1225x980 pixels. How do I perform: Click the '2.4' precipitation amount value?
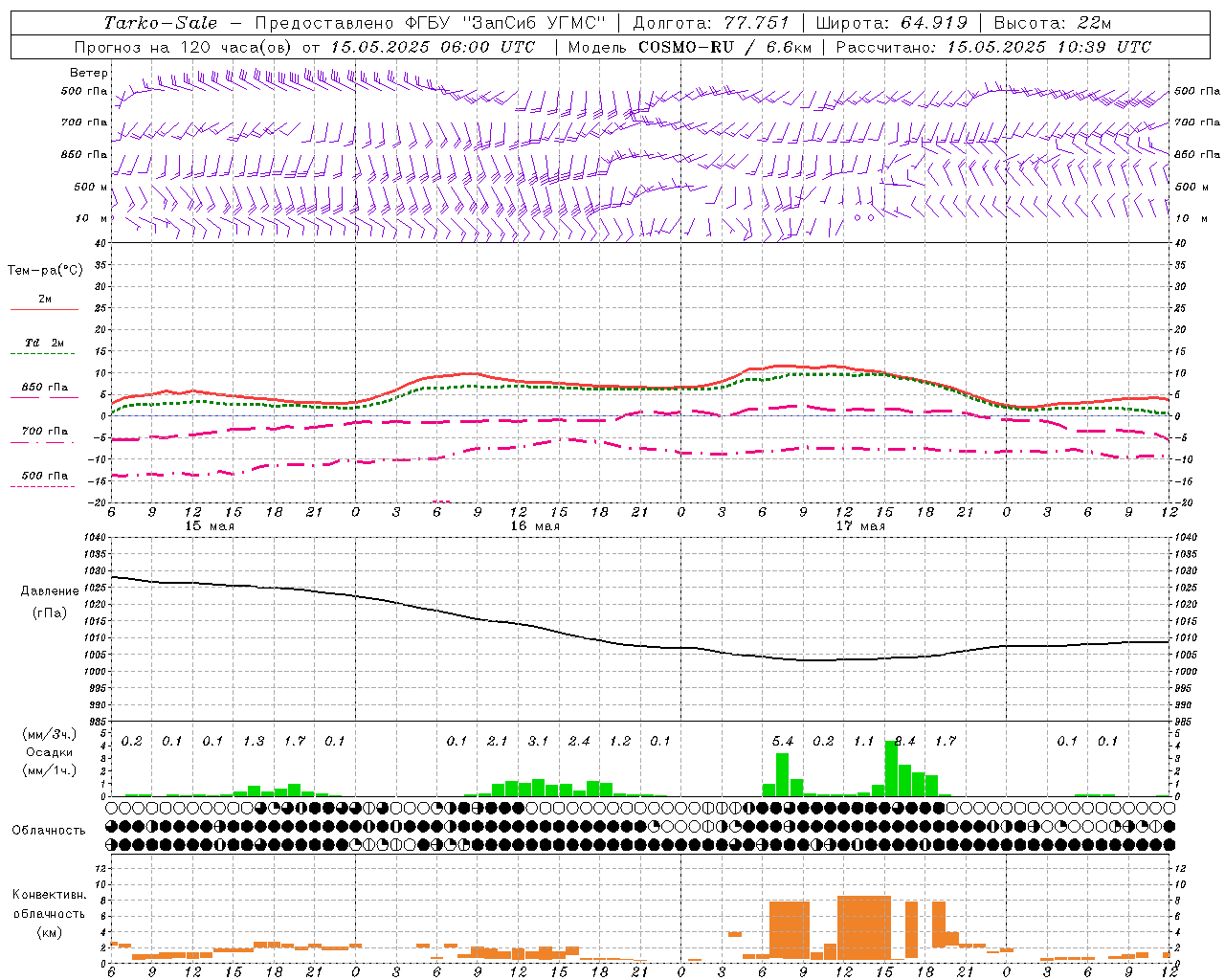coord(579,741)
